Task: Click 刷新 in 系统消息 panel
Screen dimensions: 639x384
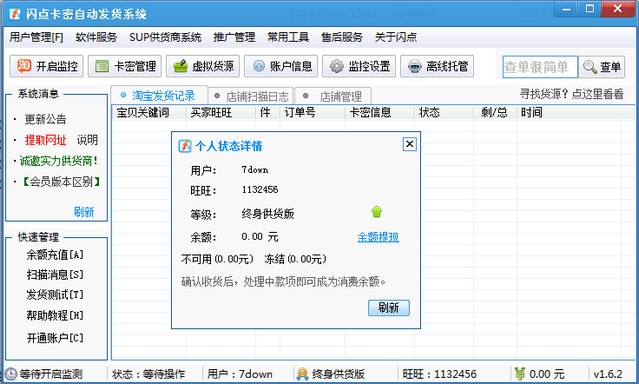Action: point(84,212)
